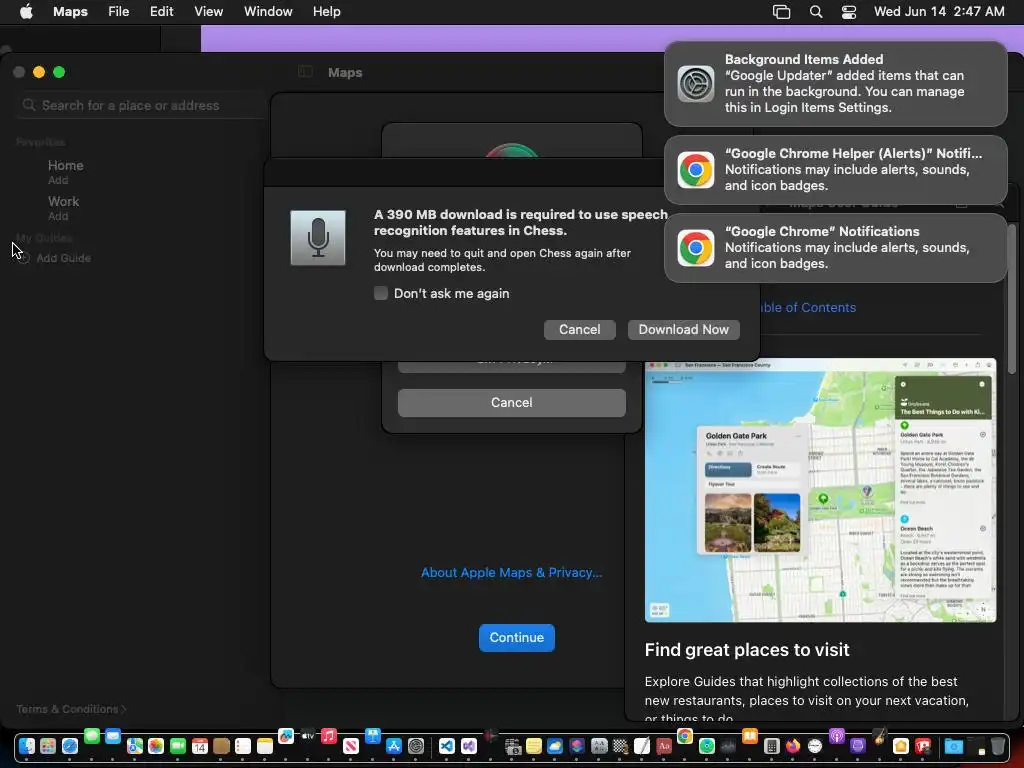
Task: Open Books app in the Dock
Action: [750, 736]
